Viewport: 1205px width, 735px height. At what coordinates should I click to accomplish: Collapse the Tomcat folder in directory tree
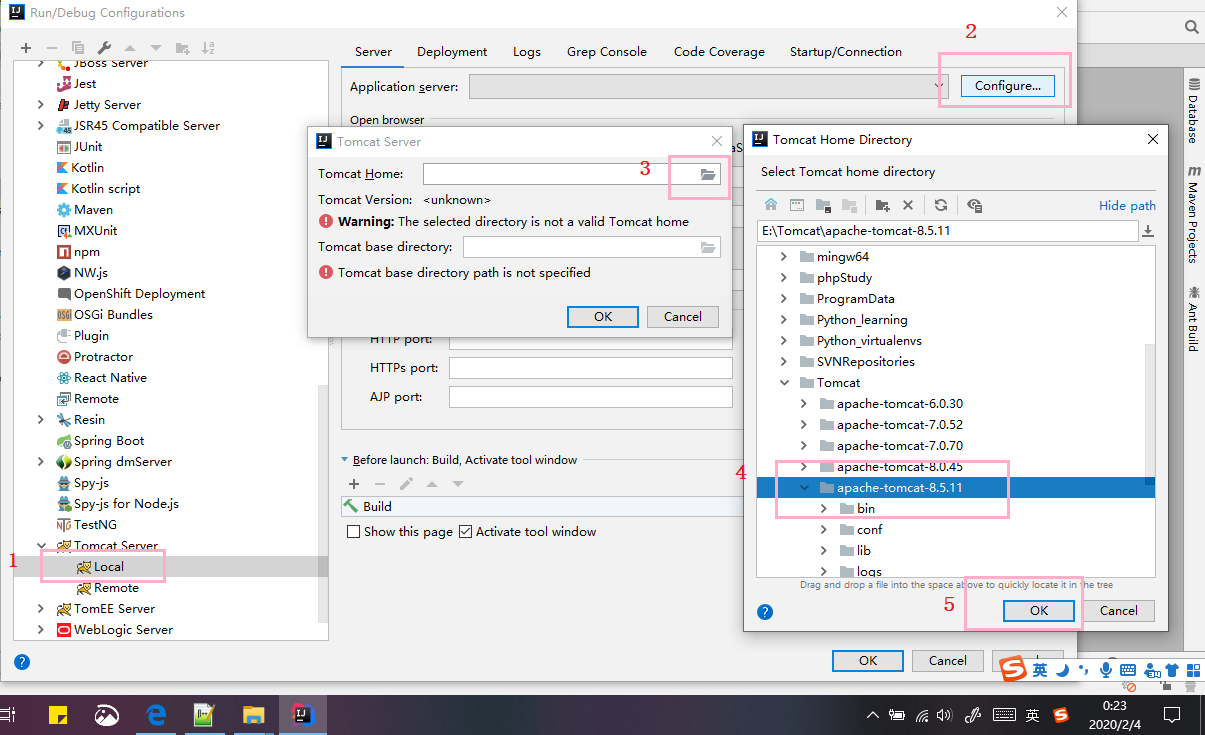pos(784,383)
